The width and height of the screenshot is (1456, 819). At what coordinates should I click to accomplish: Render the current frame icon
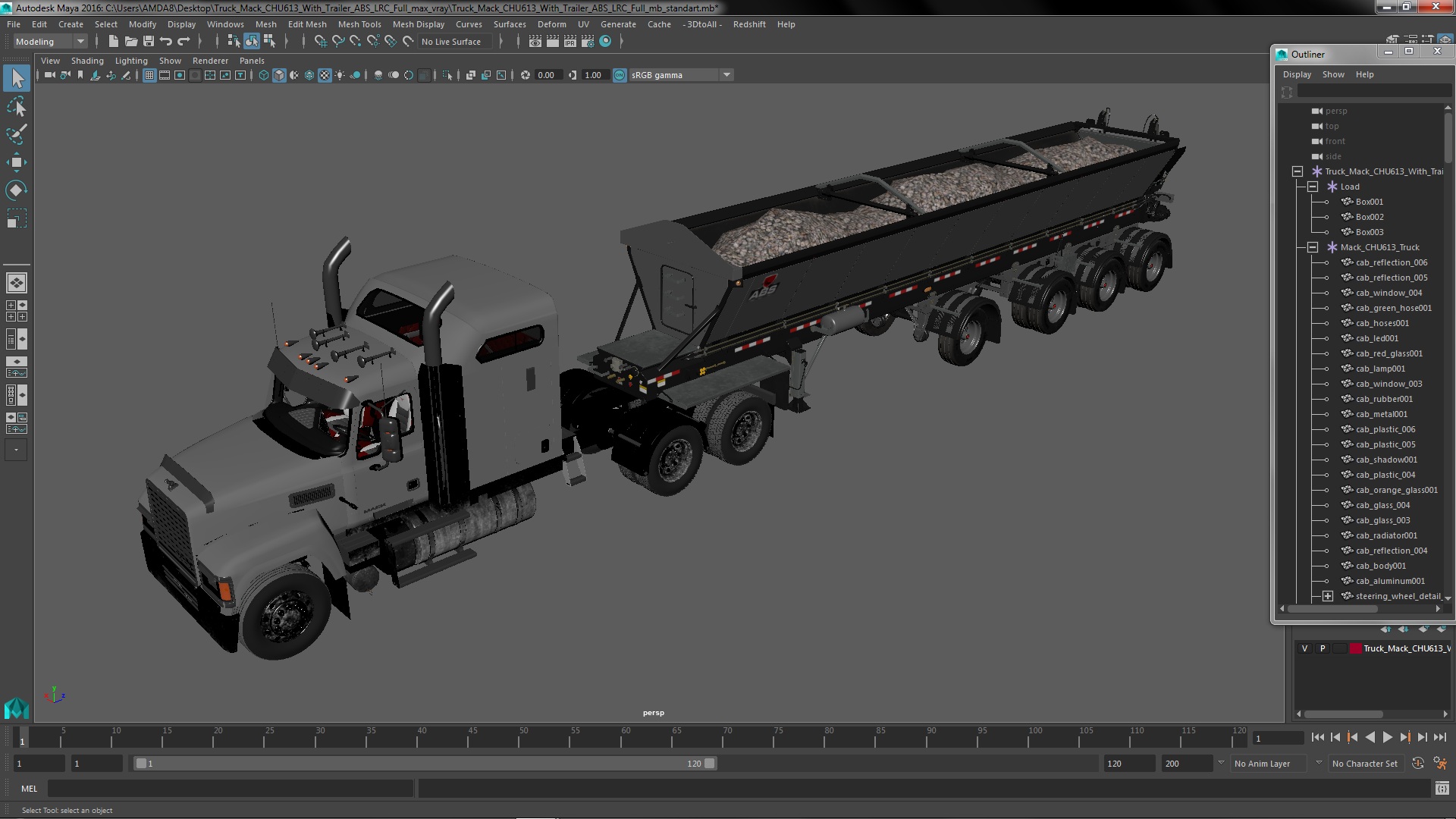coord(552,42)
